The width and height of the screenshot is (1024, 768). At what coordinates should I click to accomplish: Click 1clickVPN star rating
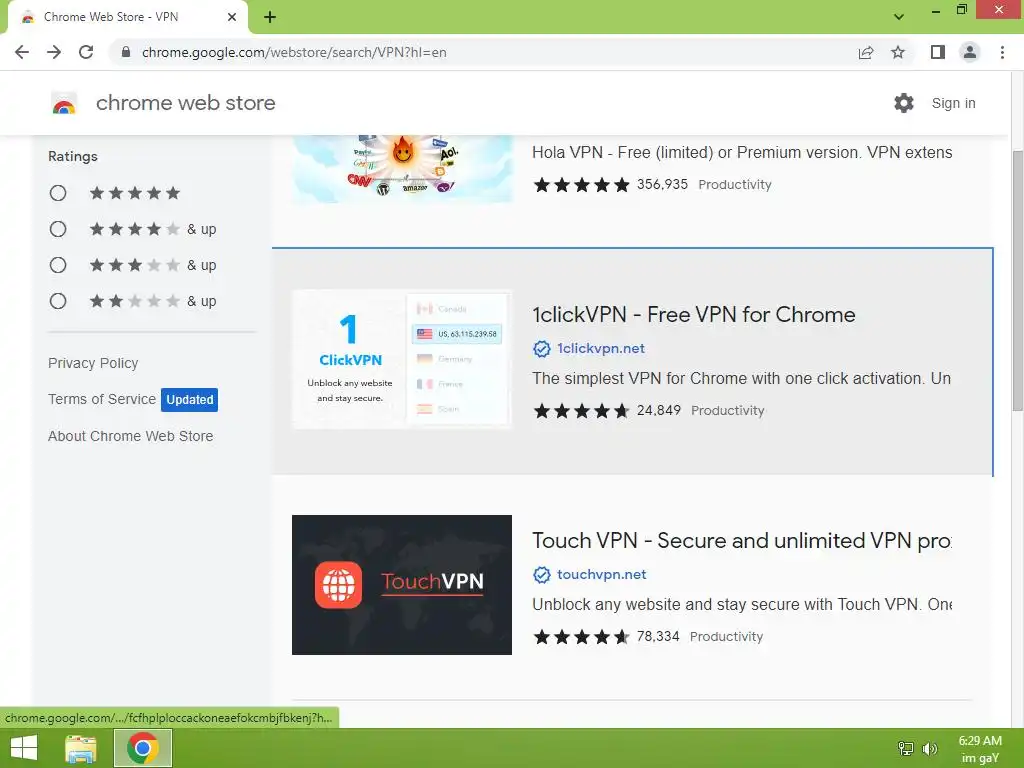581,411
